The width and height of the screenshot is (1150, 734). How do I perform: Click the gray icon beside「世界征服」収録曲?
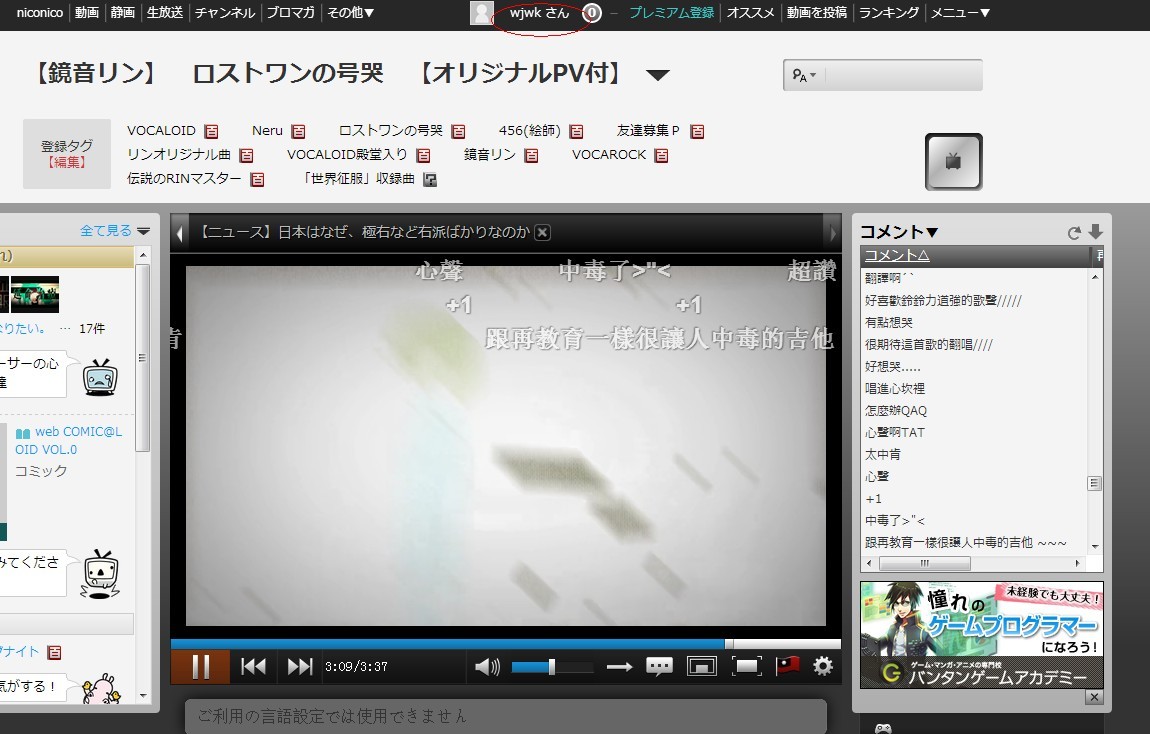(430, 180)
